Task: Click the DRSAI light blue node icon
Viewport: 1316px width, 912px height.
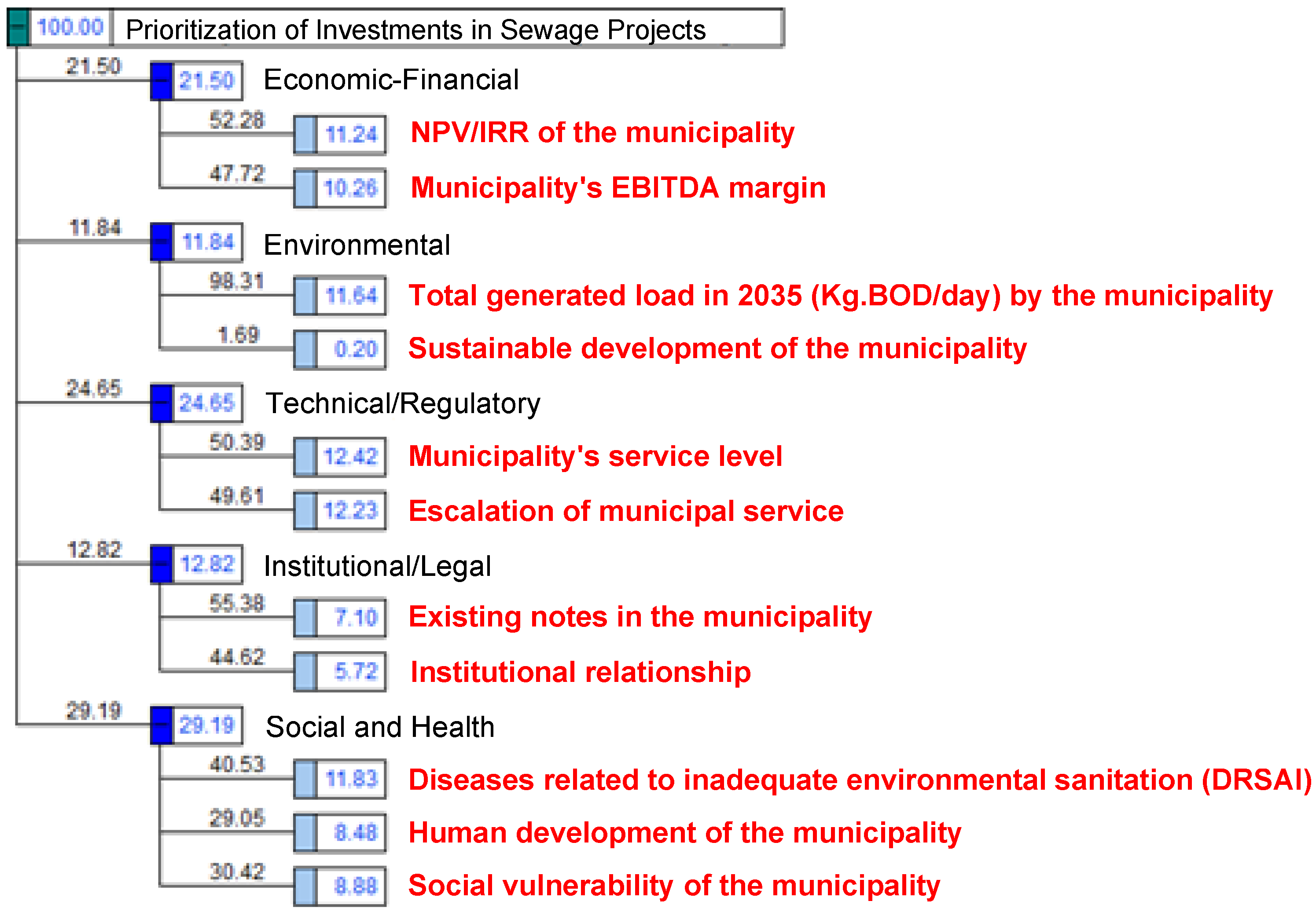Action: [305, 780]
